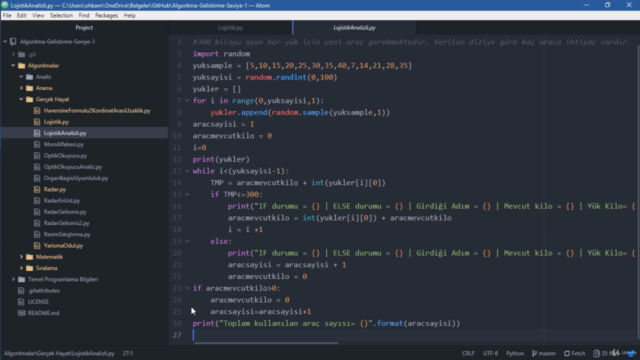Change the UTF-8 file encoding
Screen dimensions: 640x360
pos(490,353)
